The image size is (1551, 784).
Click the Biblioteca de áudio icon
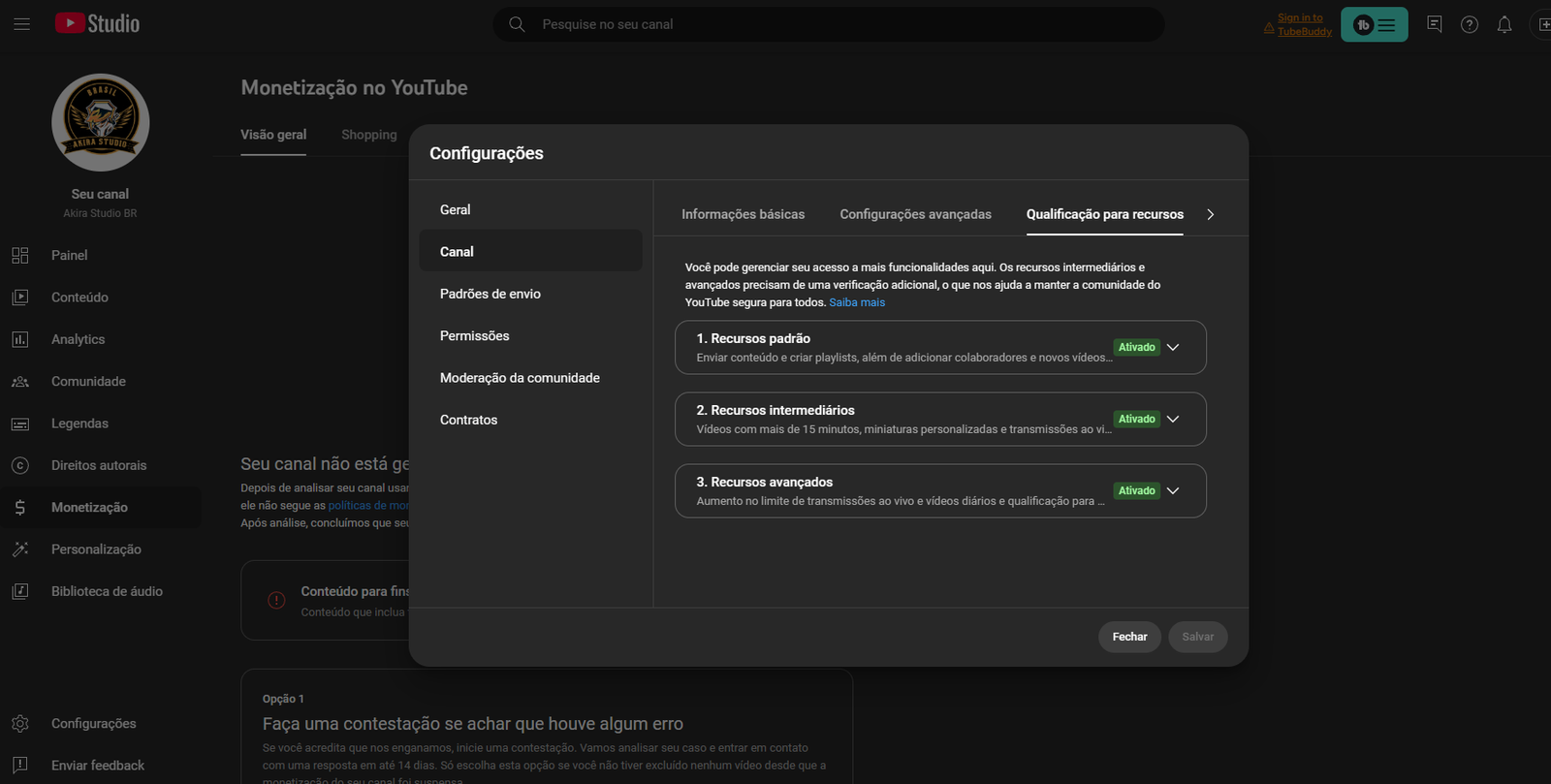point(20,591)
